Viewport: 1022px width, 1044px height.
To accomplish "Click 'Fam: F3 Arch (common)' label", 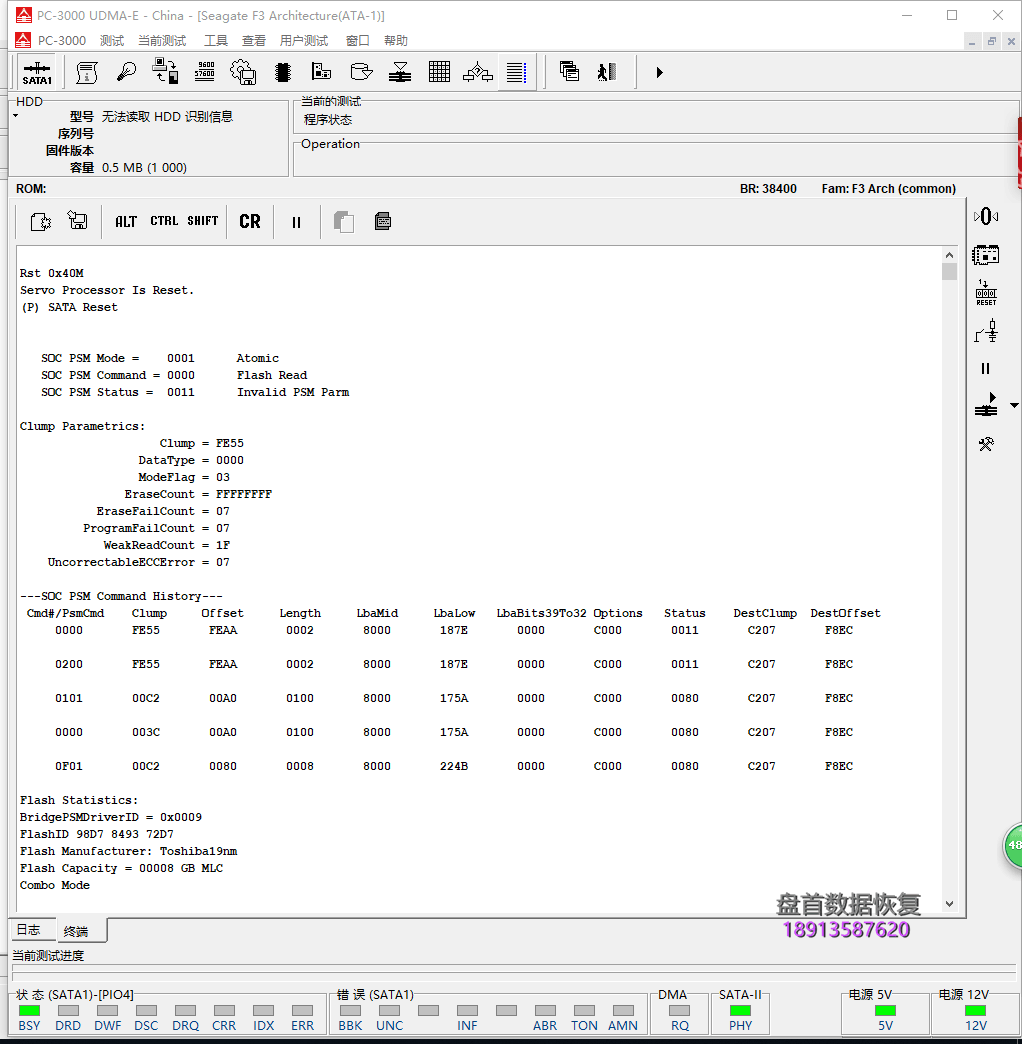I will point(888,188).
